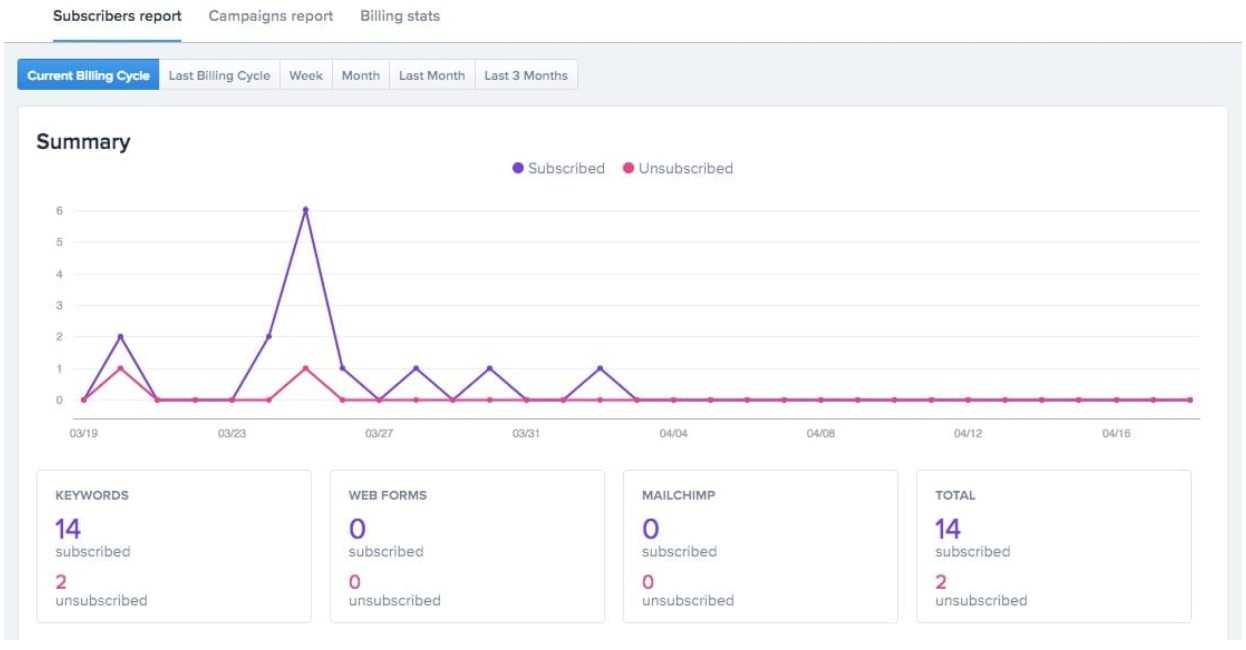Select Last Billing Cycle range

coord(219,75)
